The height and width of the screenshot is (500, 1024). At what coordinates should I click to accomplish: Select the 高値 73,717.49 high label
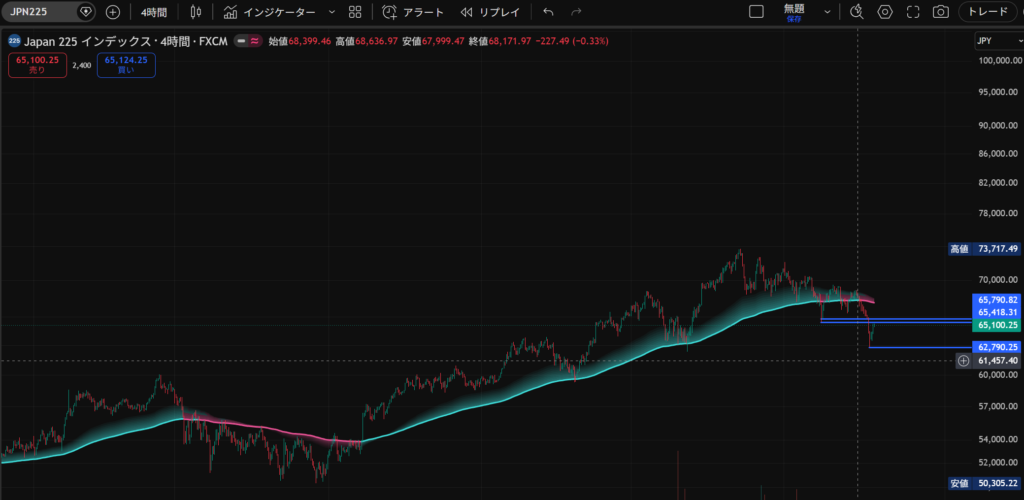[984, 249]
